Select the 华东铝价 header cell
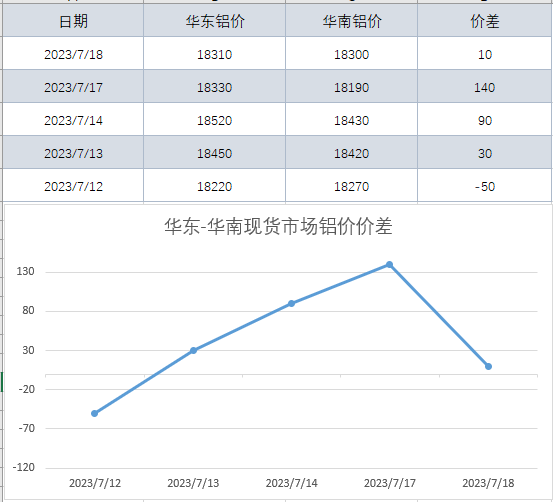Image resolution: width=553 pixels, height=502 pixels. click(214, 20)
